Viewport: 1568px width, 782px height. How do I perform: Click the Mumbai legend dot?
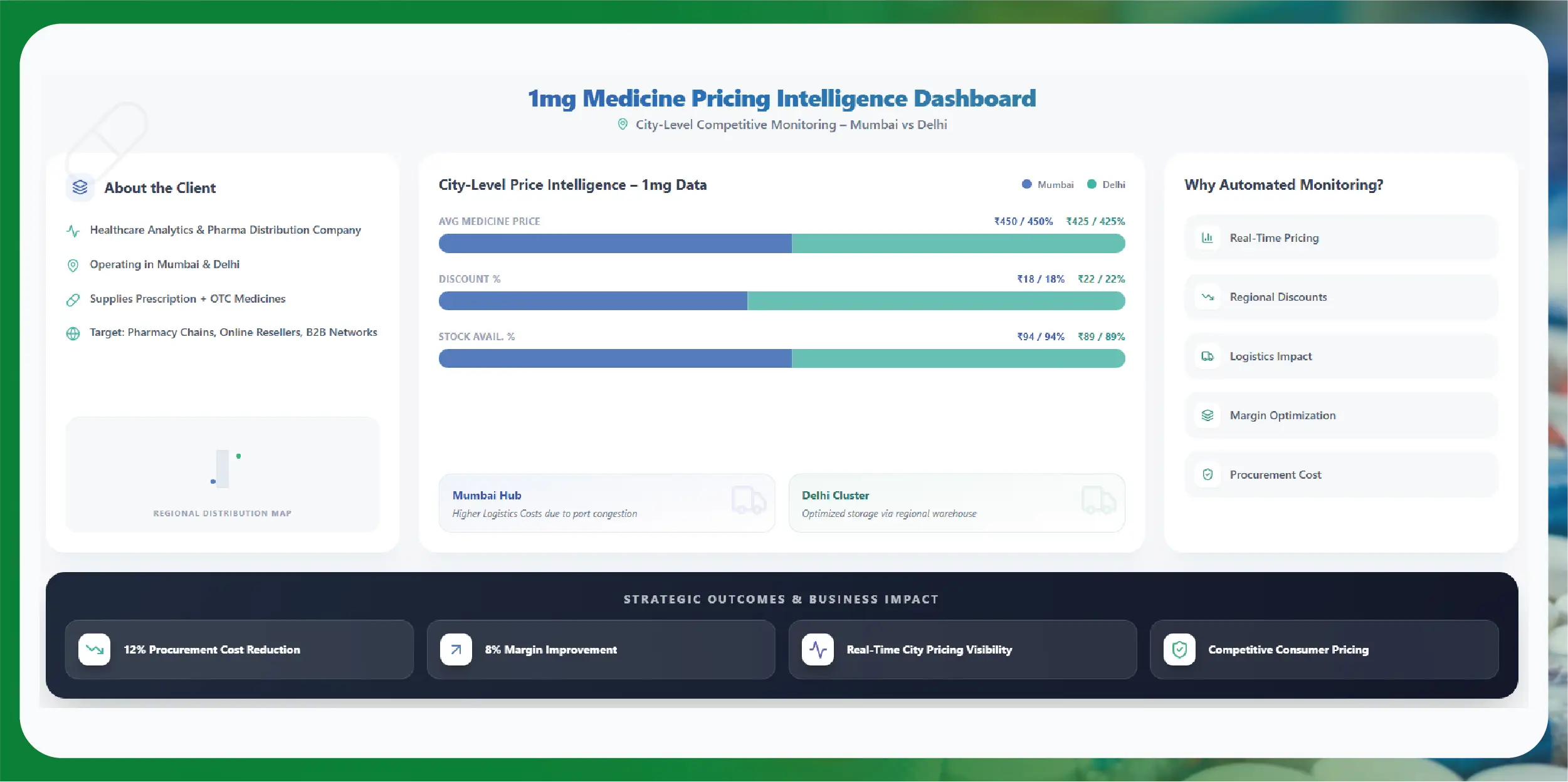click(1026, 184)
